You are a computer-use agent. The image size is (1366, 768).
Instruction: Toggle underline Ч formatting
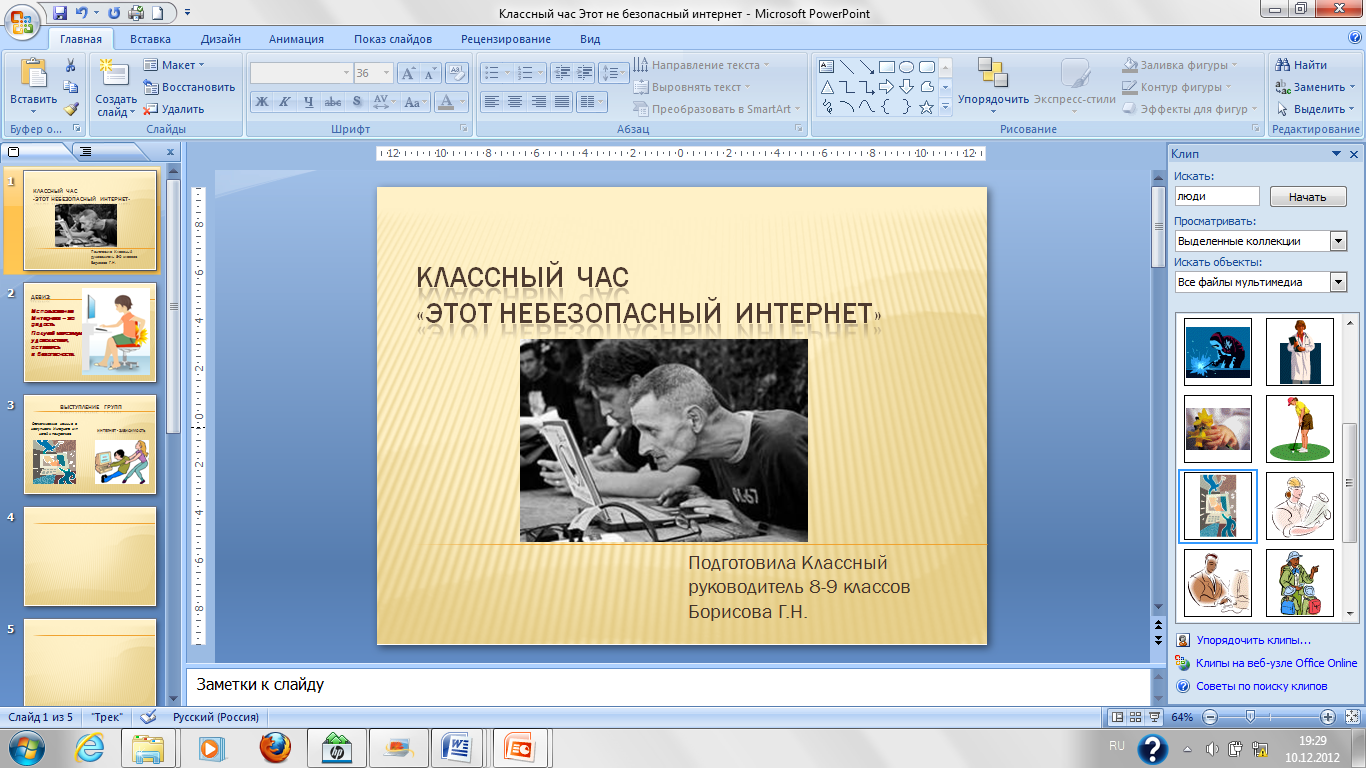point(309,101)
